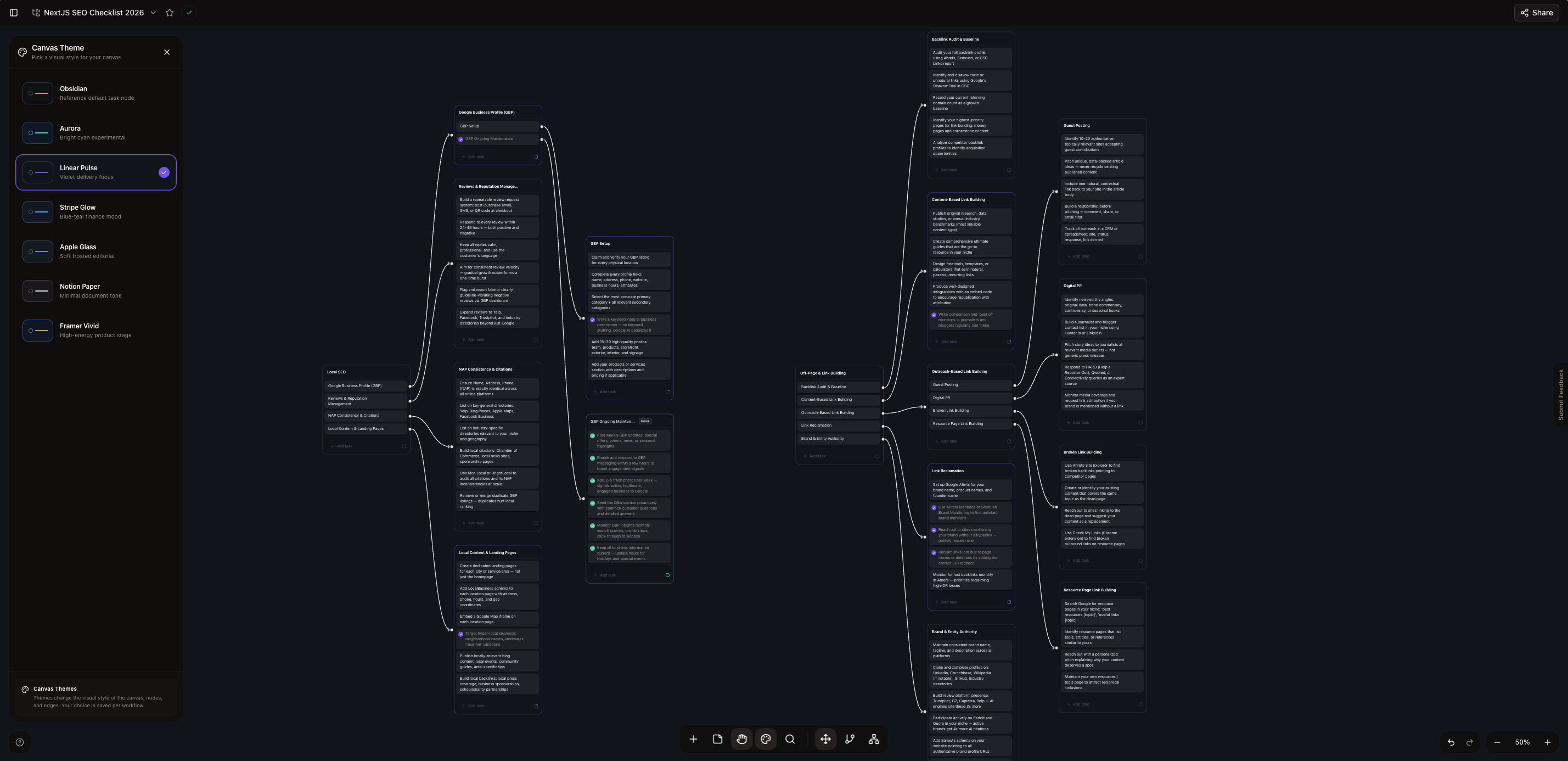1568x761 pixels.
Task: Select the four-arrow move tool
Action: (825, 739)
